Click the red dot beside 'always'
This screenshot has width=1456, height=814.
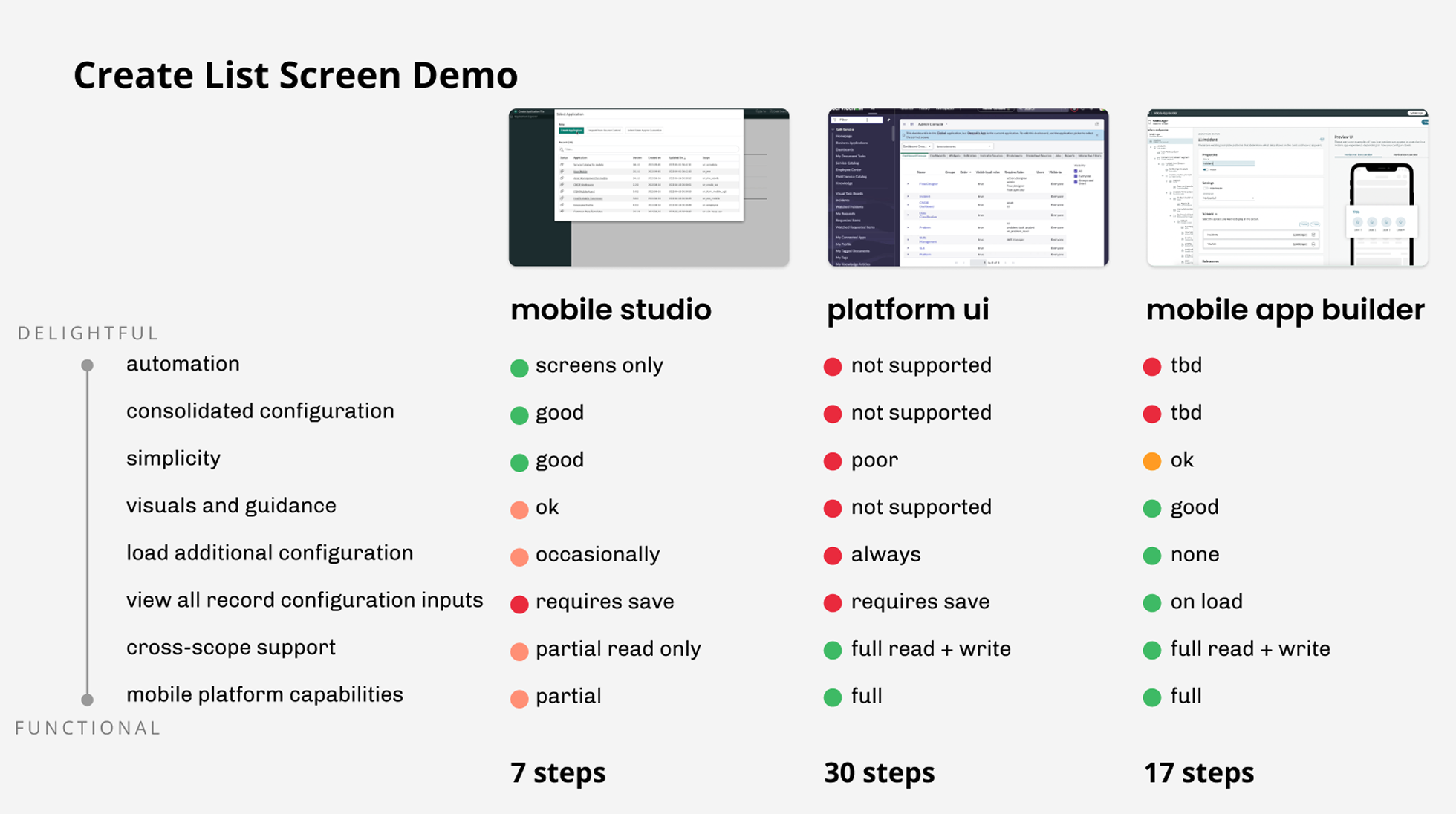coord(833,556)
